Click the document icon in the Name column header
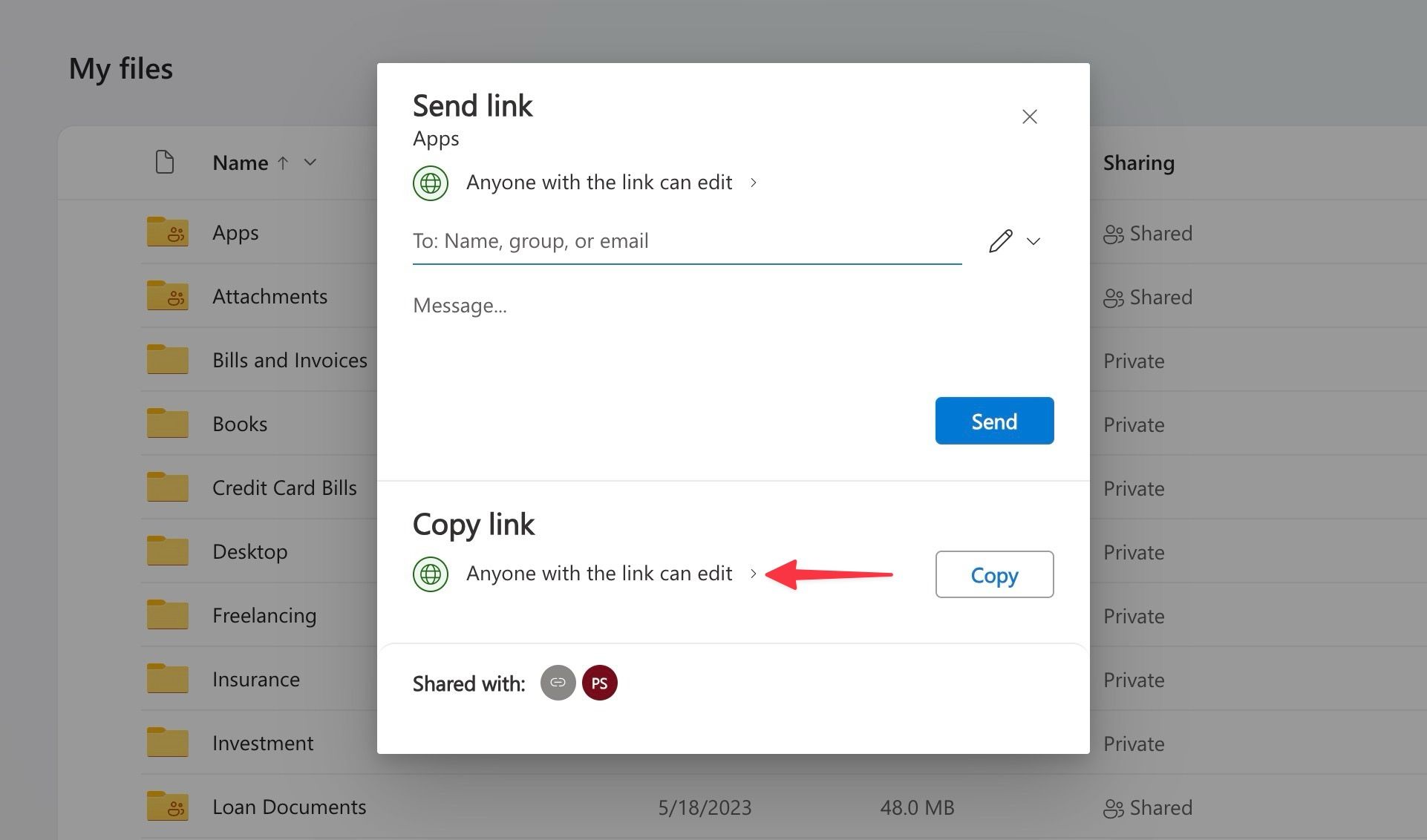Screen dimensions: 1427x840 (x=165, y=162)
